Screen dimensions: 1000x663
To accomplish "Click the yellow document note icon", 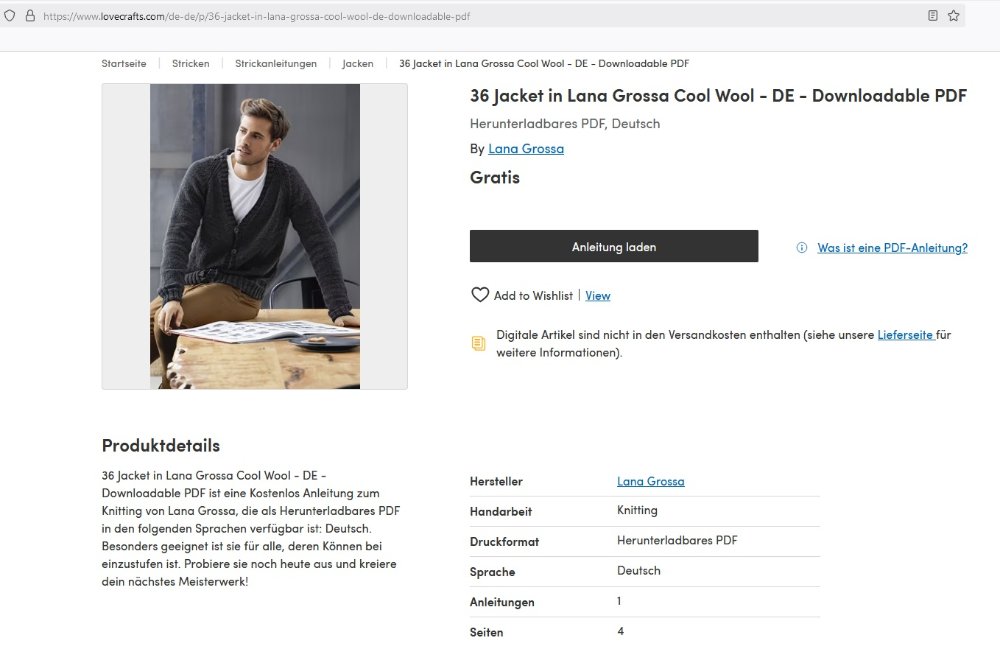I will point(478,344).
